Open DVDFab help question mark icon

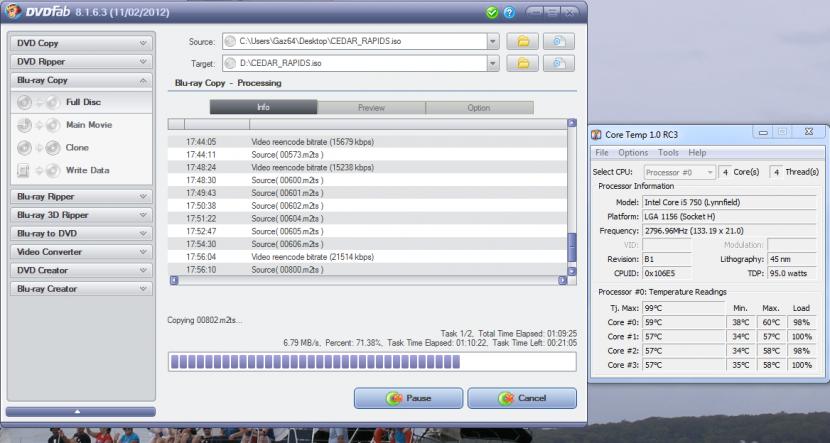coord(509,12)
